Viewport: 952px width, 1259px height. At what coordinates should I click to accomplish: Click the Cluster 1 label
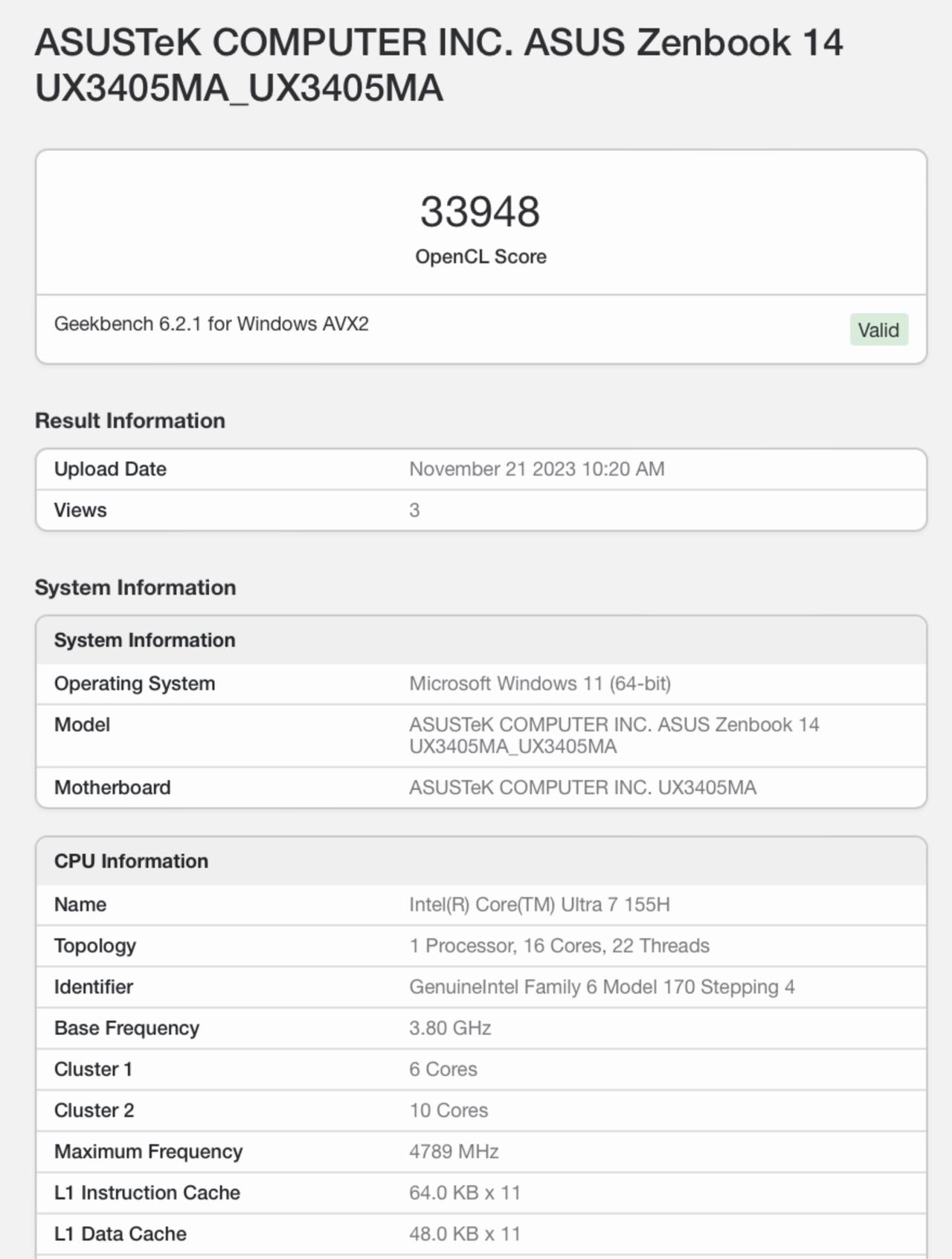(93, 1069)
